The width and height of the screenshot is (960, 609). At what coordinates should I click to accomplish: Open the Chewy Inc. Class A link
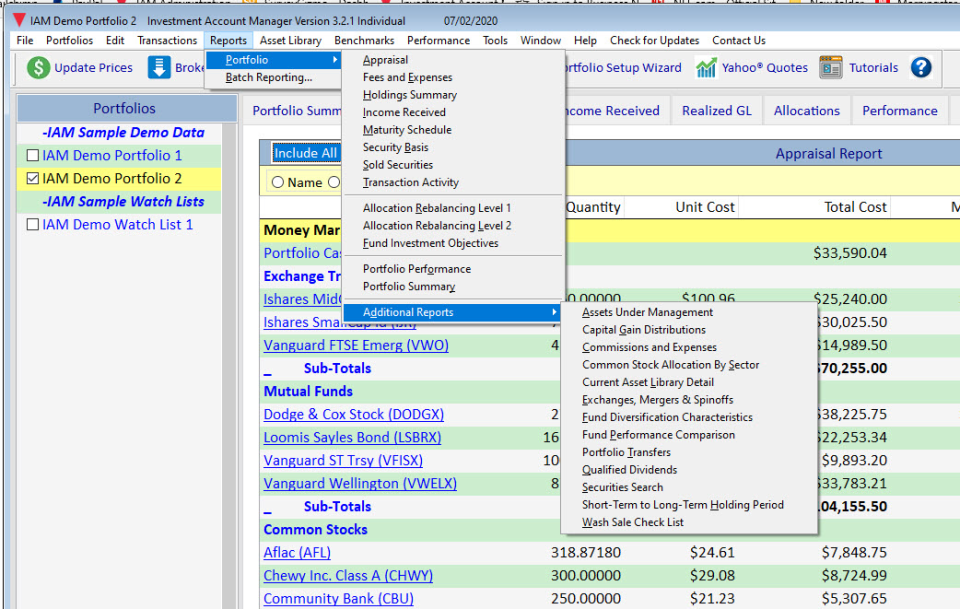pyautogui.click(x=347, y=575)
